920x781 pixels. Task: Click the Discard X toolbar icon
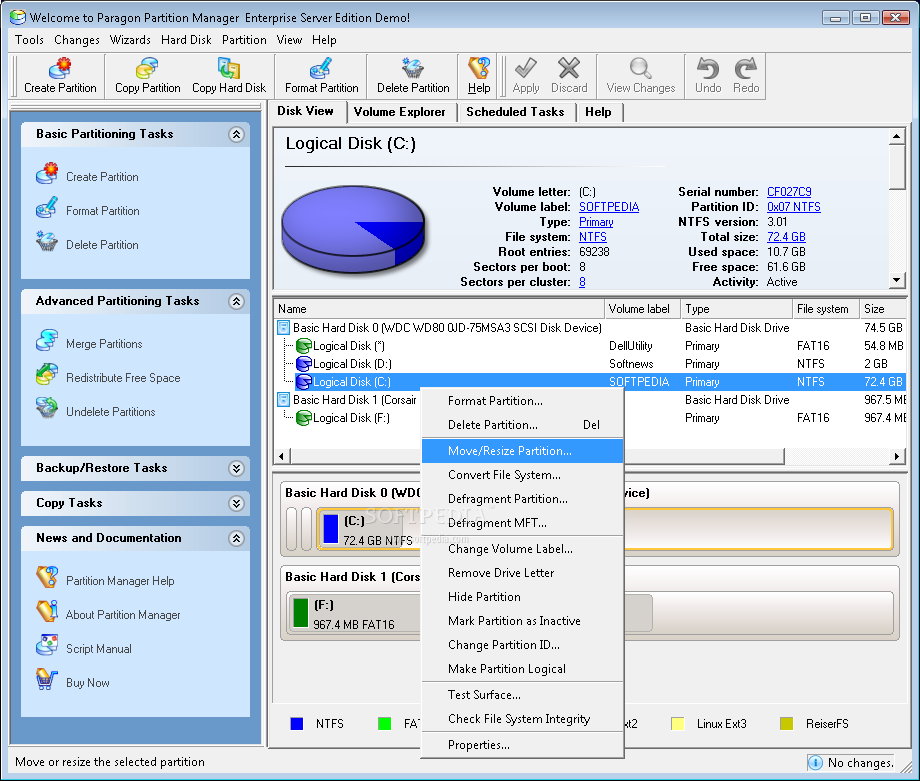pos(569,68)
